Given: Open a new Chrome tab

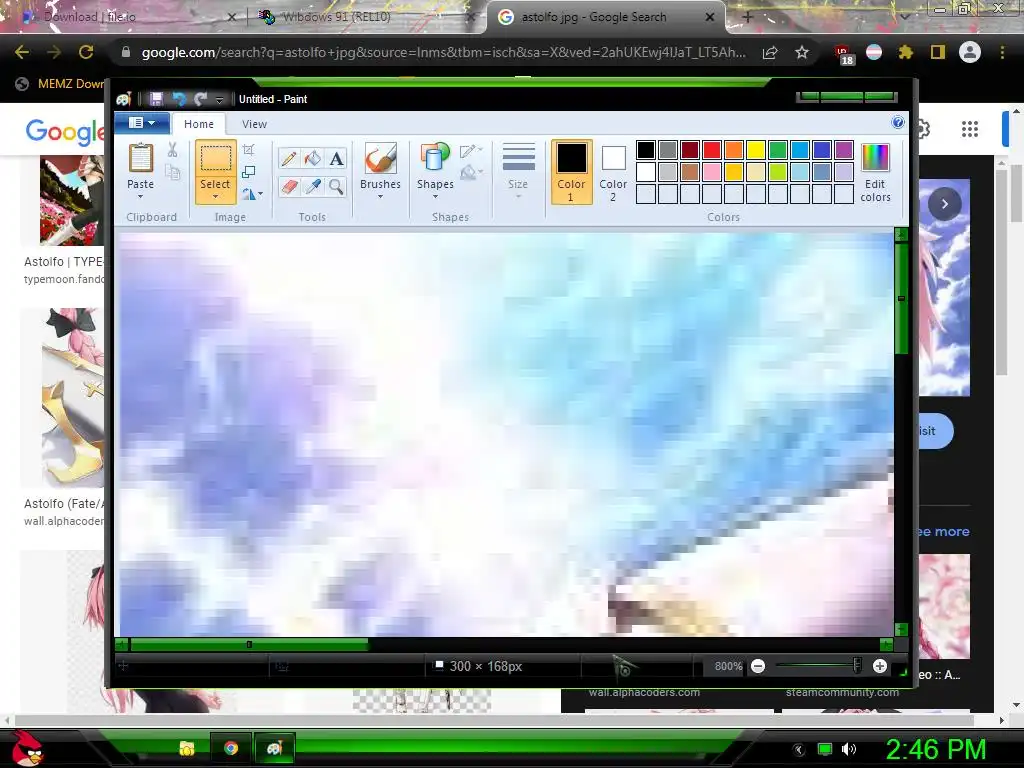Looking at the screenshot, I should pos(748,17).
